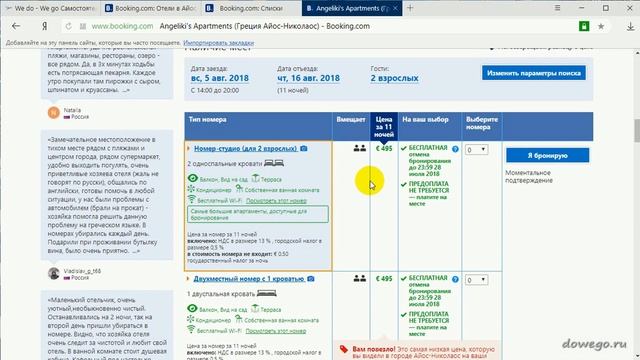Click the green secure lock icon
Image resolution: width=640 pixels, height=360 pixels.
[584, 26]
